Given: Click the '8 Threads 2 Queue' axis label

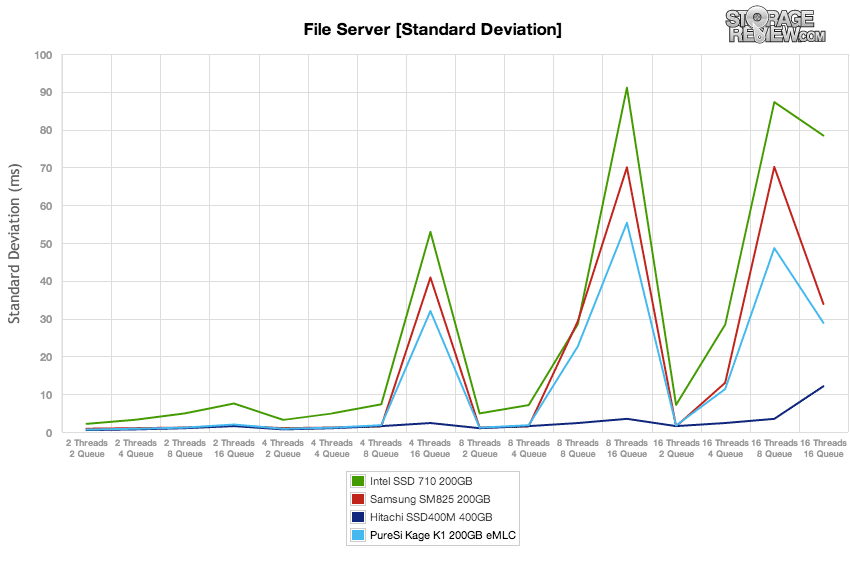Looking at the screenshot, I should [480, 448].
